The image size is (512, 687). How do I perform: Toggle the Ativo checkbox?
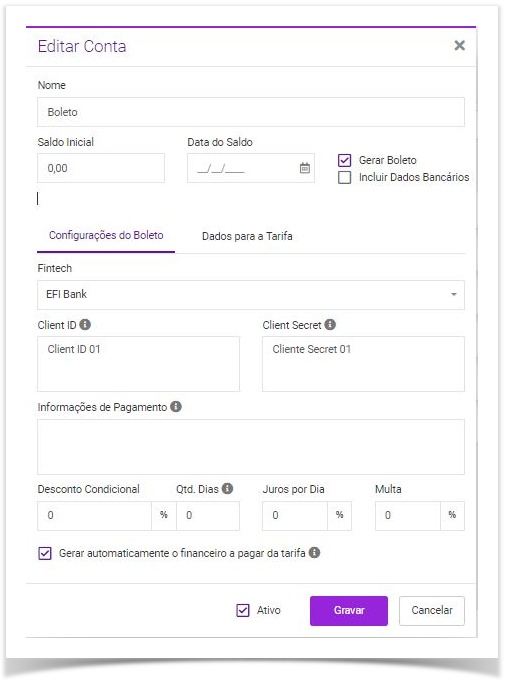[243, 610]
